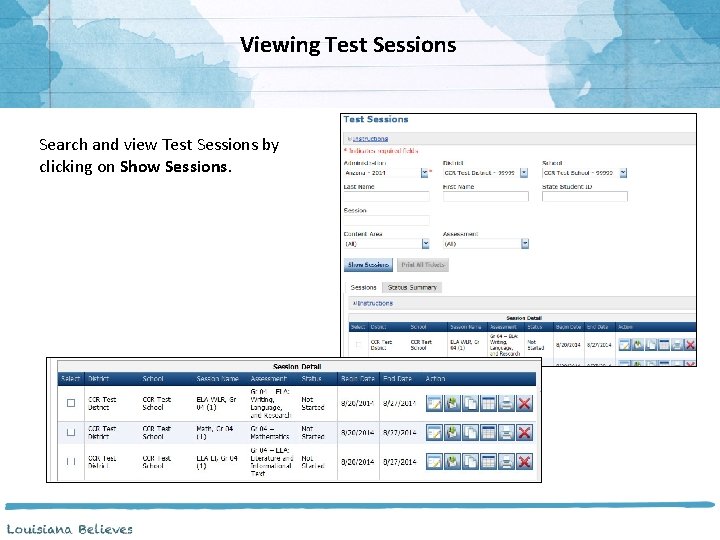
Task: Copy the ELA LI, Gr 04 session
Action: pyautogui.click(x=470, y=461)
